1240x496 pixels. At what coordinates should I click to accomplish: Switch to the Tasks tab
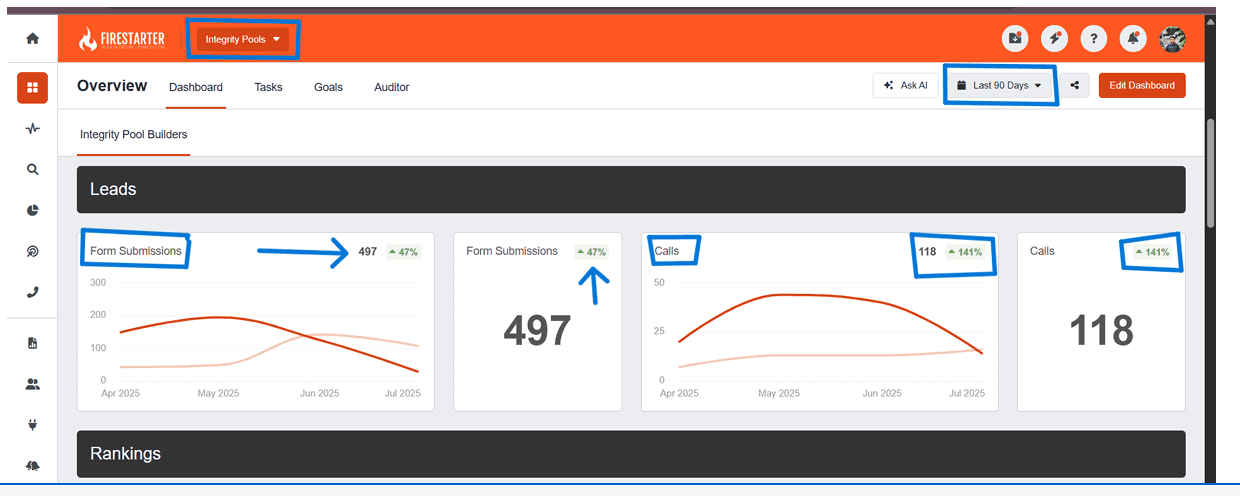tap(268, 87)
